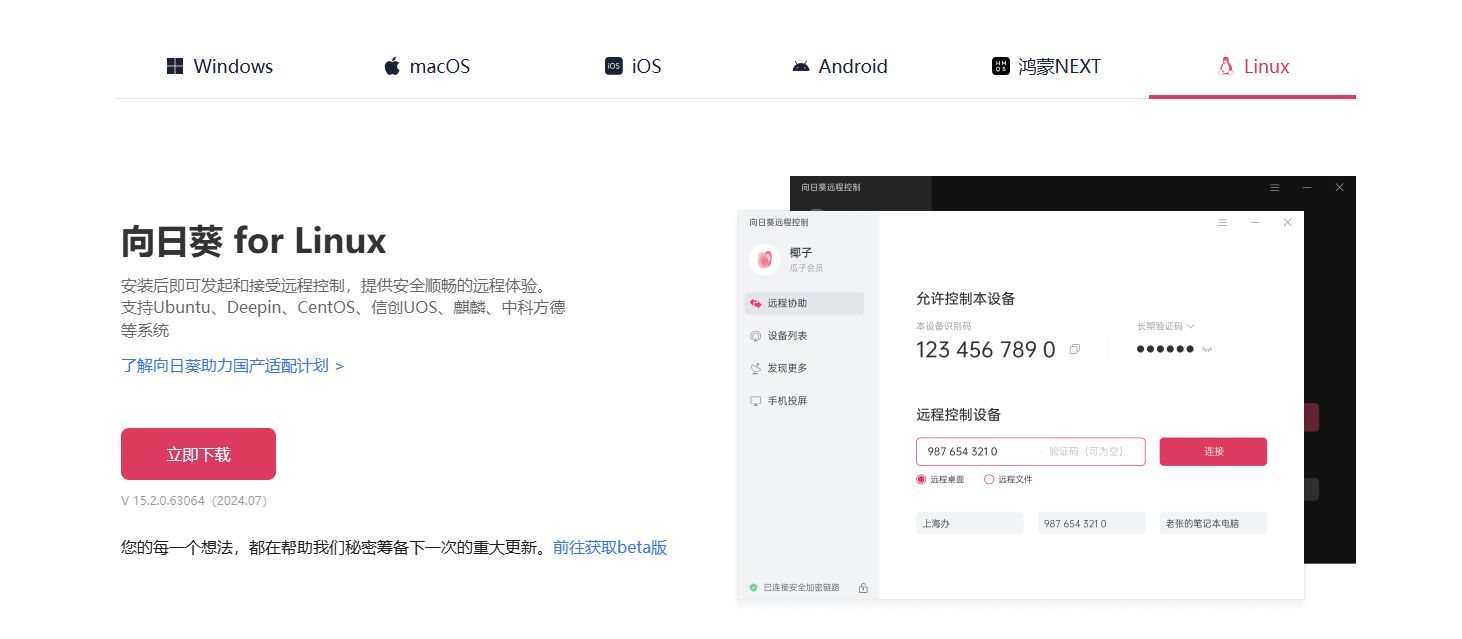Follow the 前往获取beta版 link

[x=610, y=547]
